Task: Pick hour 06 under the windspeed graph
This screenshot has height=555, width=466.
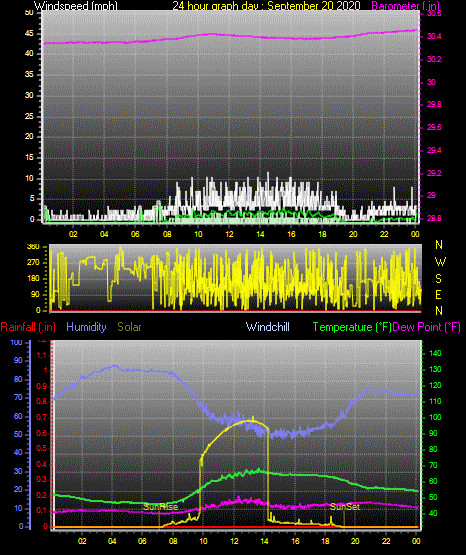Action: pos(136,234)
